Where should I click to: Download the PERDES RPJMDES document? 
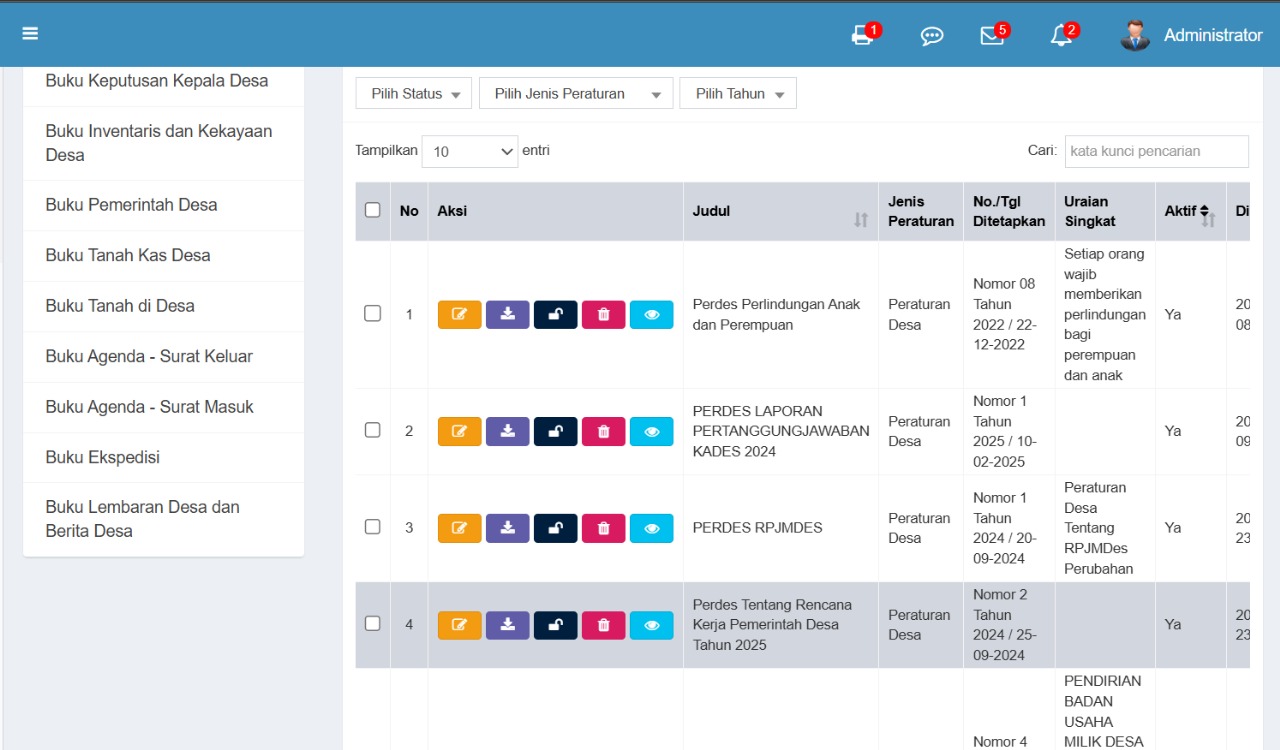(507, 528)
